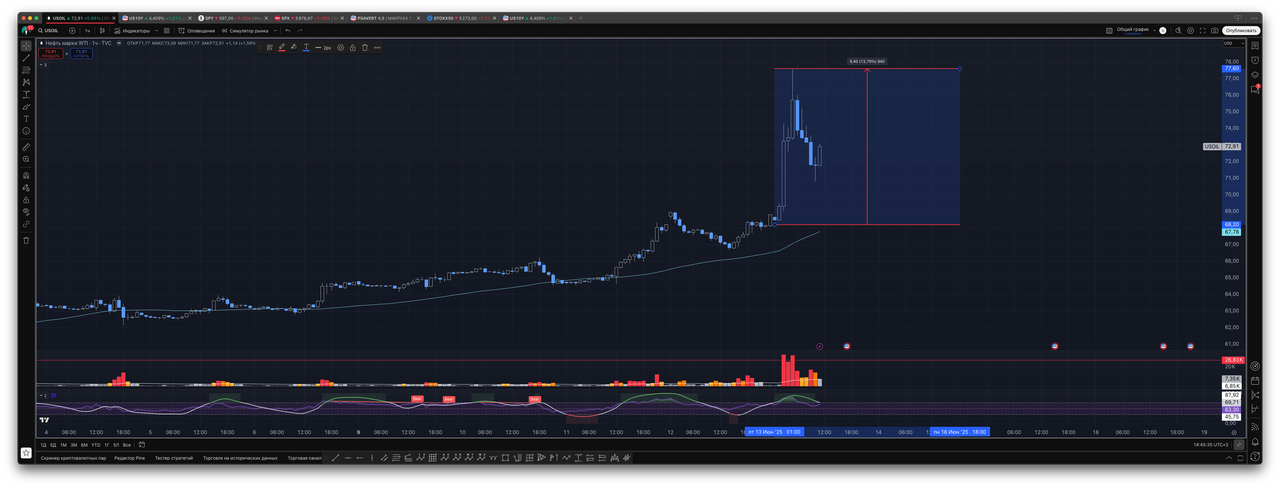Close the SPY tab
Image resolution: width=1280 pixels, height=488 pixels.
coord(266,18)
